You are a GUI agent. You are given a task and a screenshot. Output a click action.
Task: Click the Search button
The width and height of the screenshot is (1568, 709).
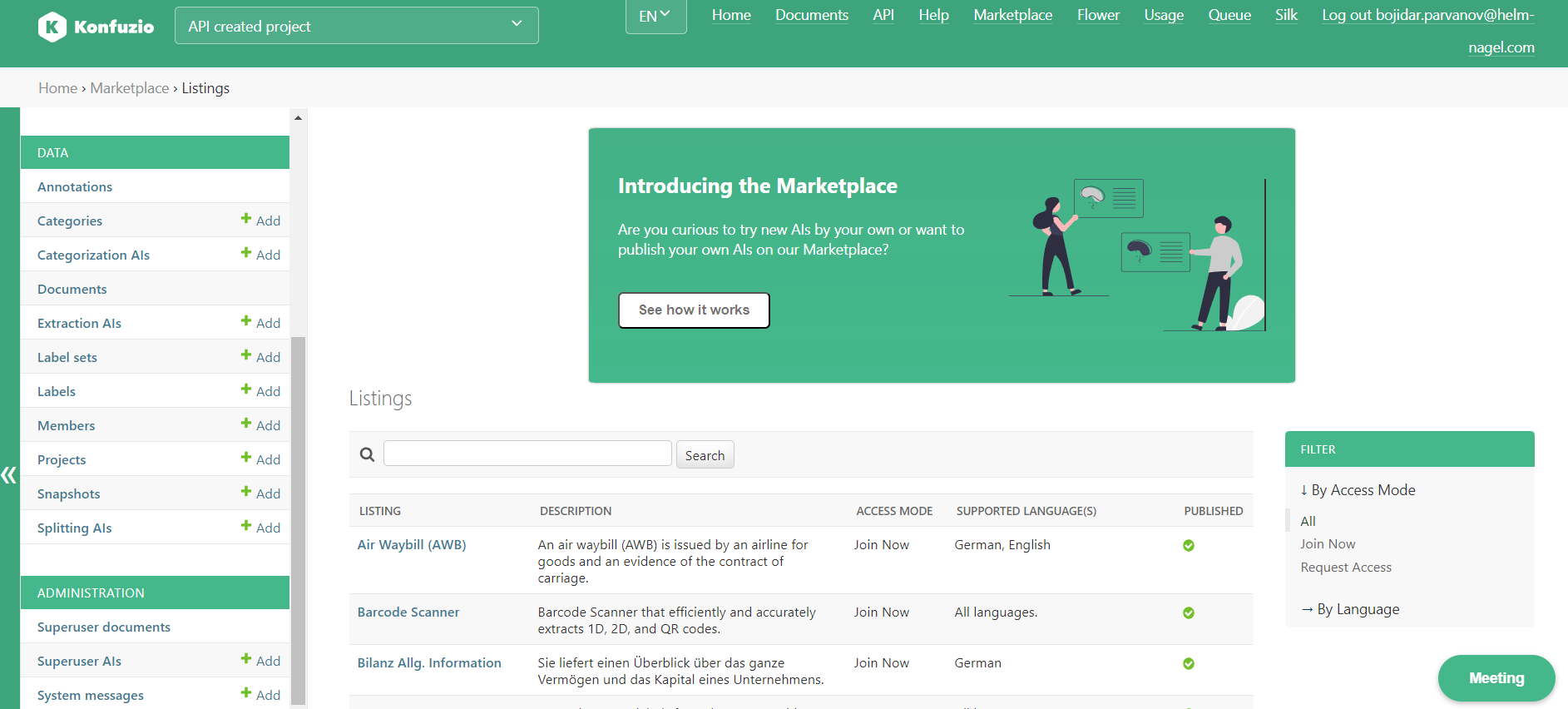tap(705, 455)
